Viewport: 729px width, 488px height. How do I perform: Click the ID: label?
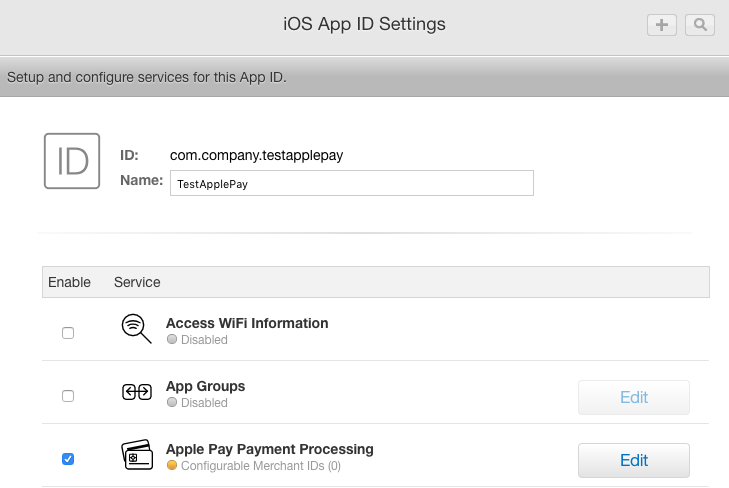coord(129,155)
